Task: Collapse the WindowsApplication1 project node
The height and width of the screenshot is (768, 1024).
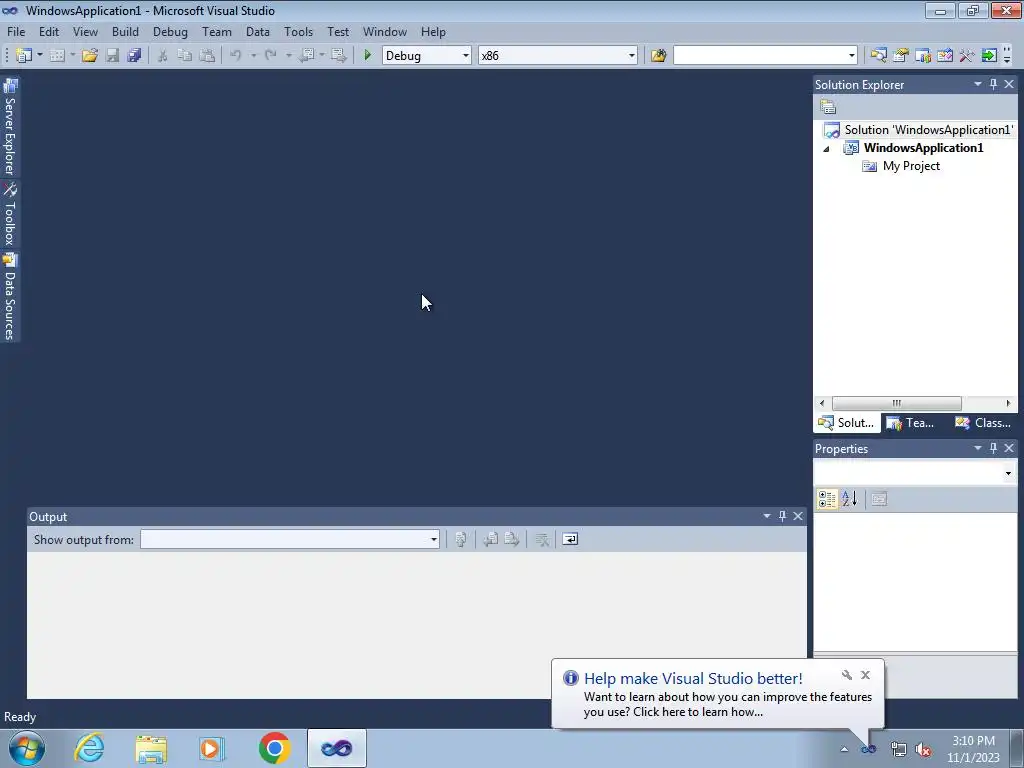Action: [827, 148]
